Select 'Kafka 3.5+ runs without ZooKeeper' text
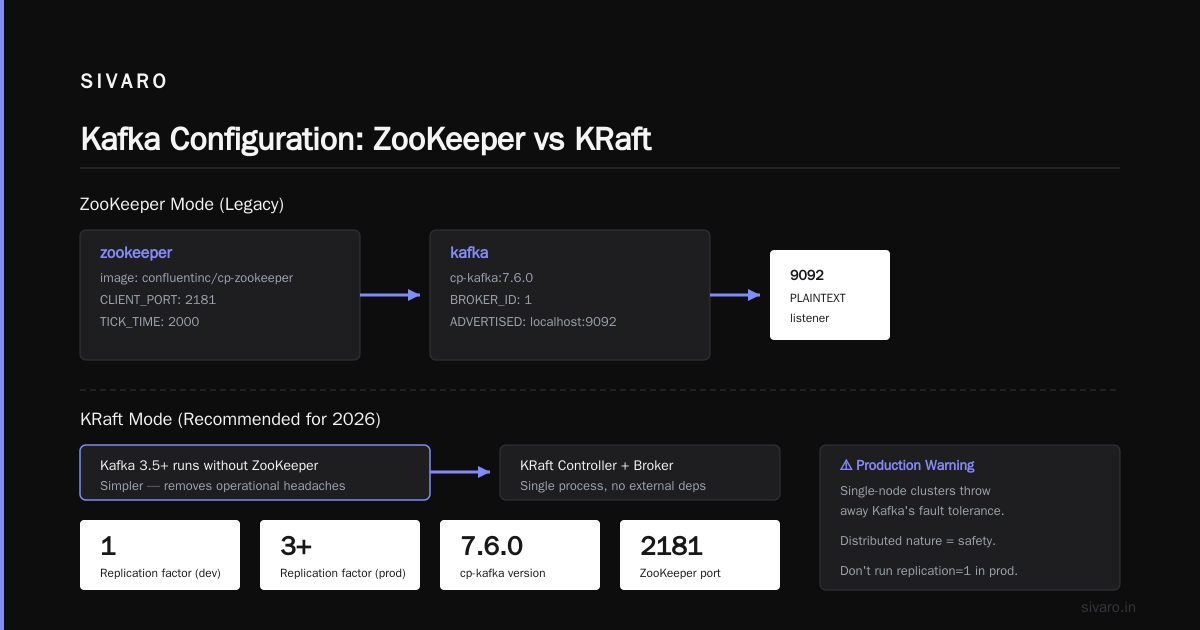 click(x=209, y=465)
